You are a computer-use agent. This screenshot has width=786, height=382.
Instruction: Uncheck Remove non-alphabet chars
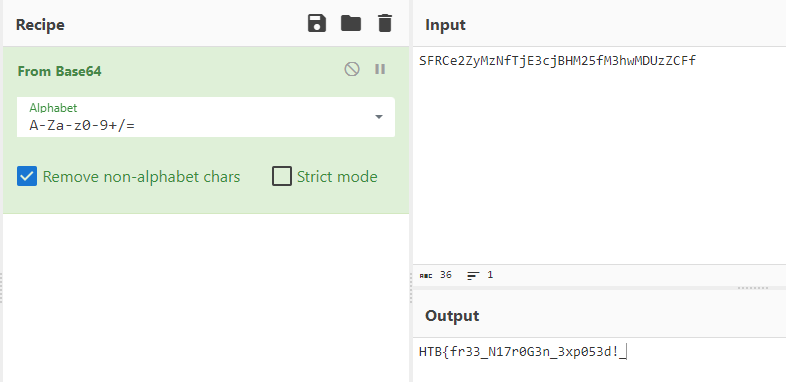click(27, 176)
